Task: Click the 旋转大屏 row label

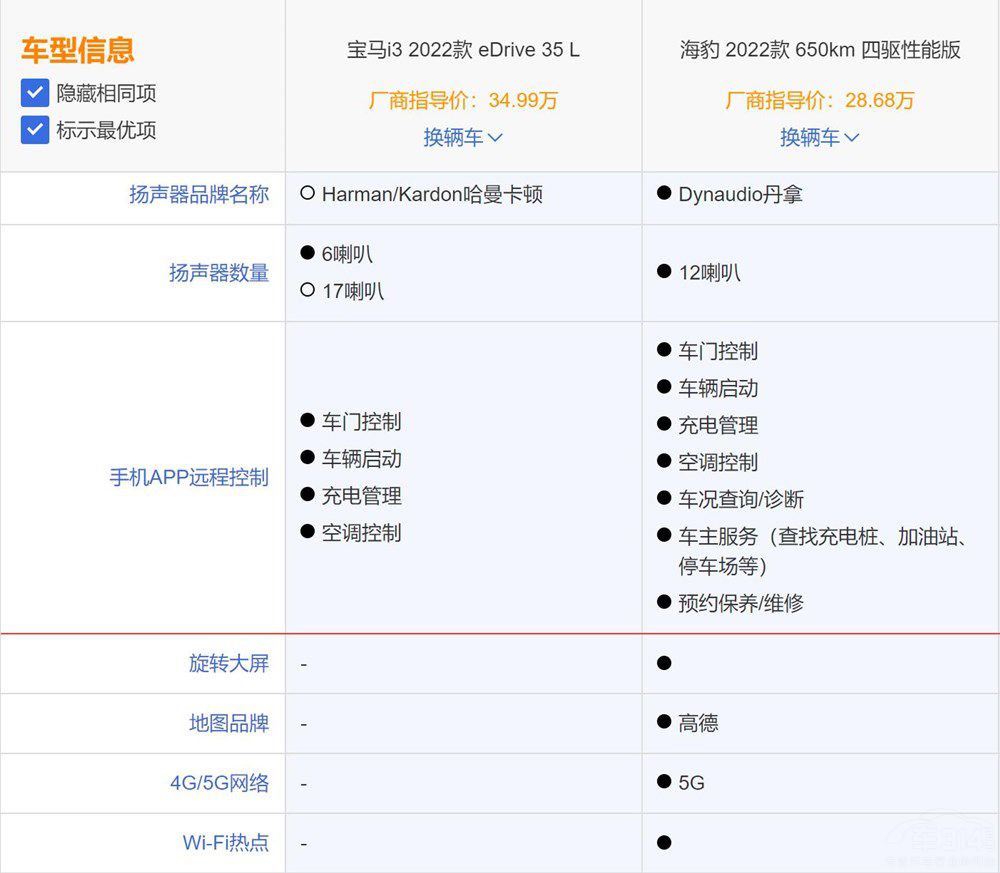Action: [229, 664]
